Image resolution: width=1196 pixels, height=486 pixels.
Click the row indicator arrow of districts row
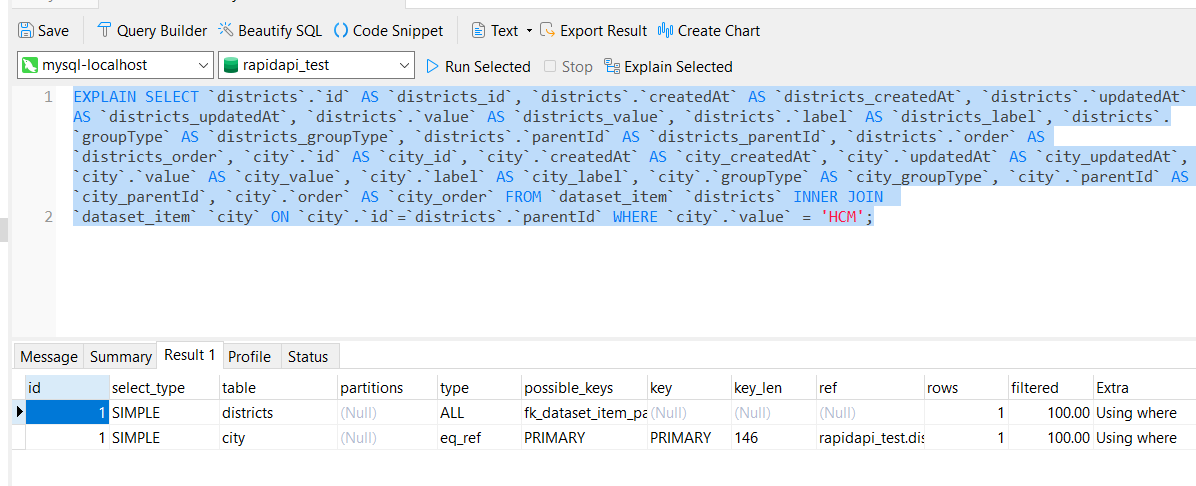(x=20, y=413)
